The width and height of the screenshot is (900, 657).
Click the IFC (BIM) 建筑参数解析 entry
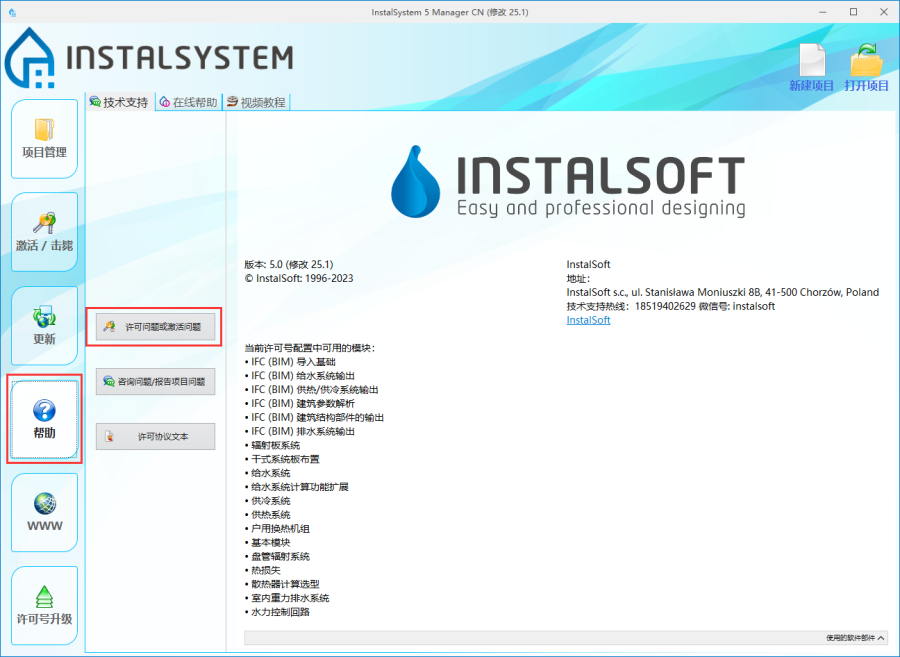pos(300,403)
